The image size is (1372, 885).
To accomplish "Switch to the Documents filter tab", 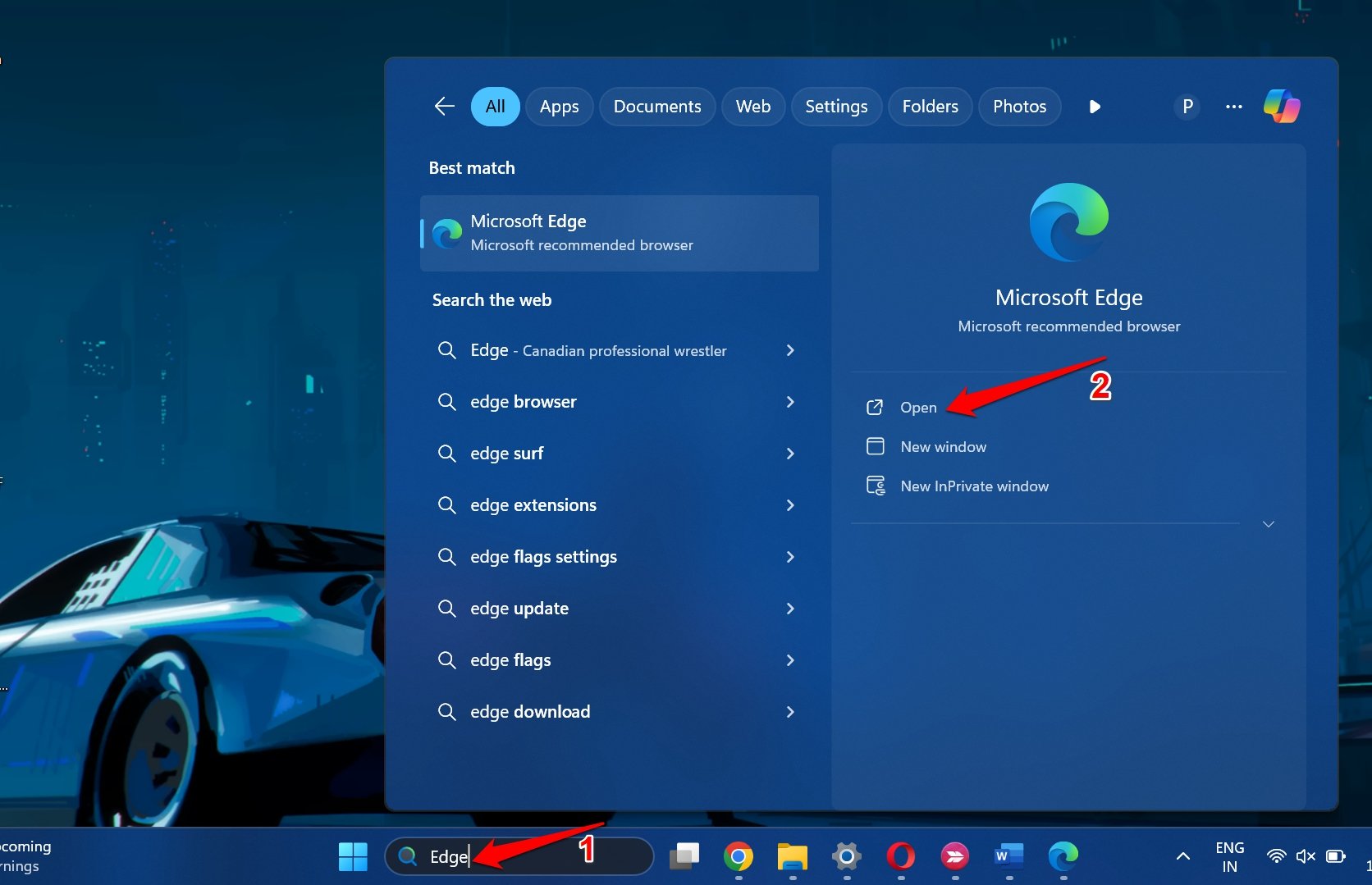I will click(657, 107).
